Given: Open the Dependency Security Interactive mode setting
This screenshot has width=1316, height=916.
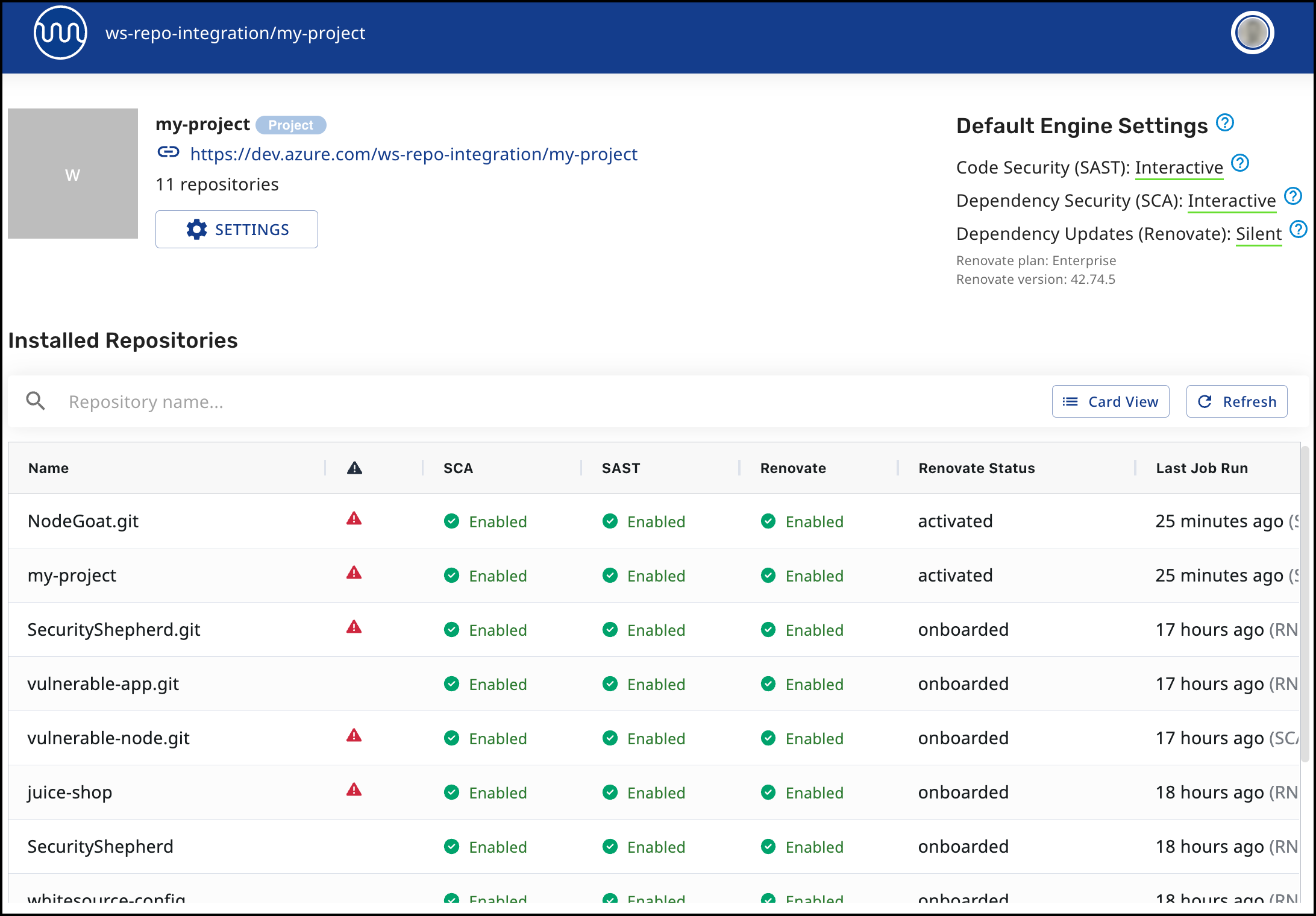Looking at the screenshot, I should click(1231, 201).
